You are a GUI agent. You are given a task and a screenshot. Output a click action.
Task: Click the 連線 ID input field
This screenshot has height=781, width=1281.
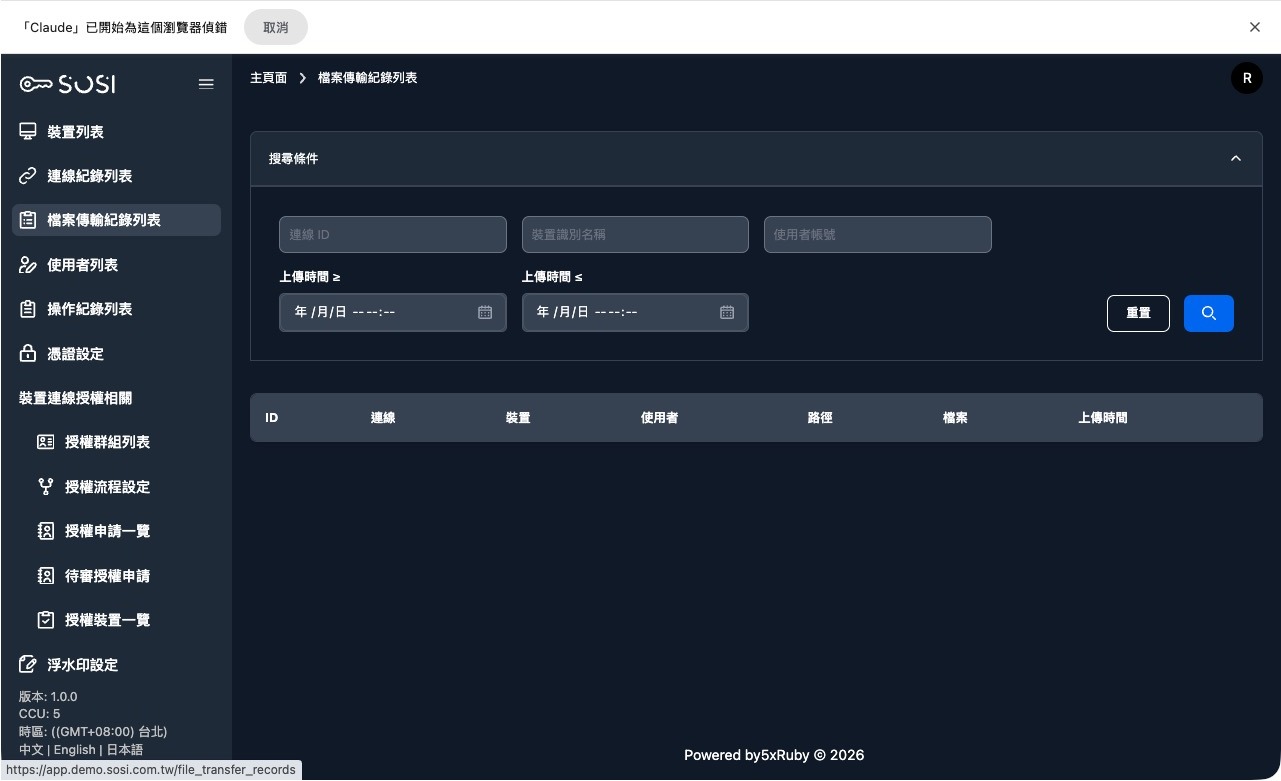[x=392, y=234]
